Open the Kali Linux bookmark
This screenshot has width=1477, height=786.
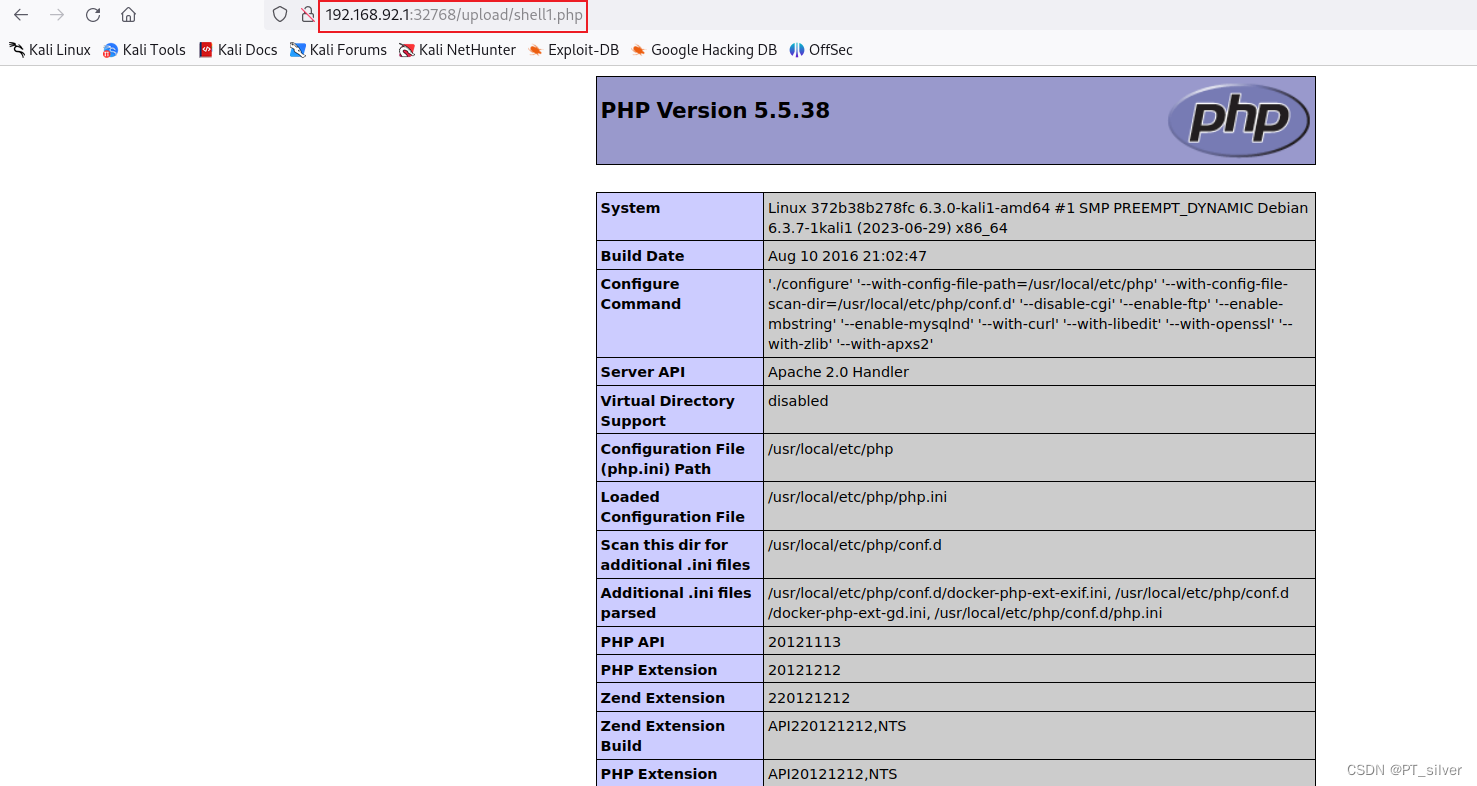coord(50,50)
